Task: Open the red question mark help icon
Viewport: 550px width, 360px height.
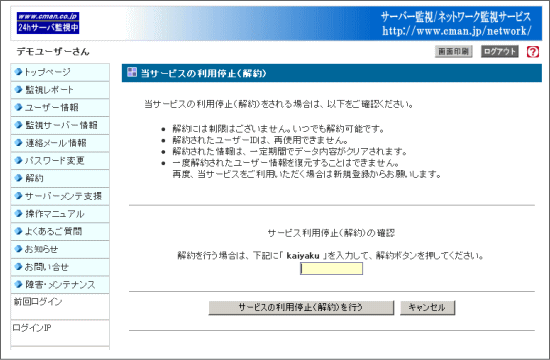Action: click(x=532, y=52)
